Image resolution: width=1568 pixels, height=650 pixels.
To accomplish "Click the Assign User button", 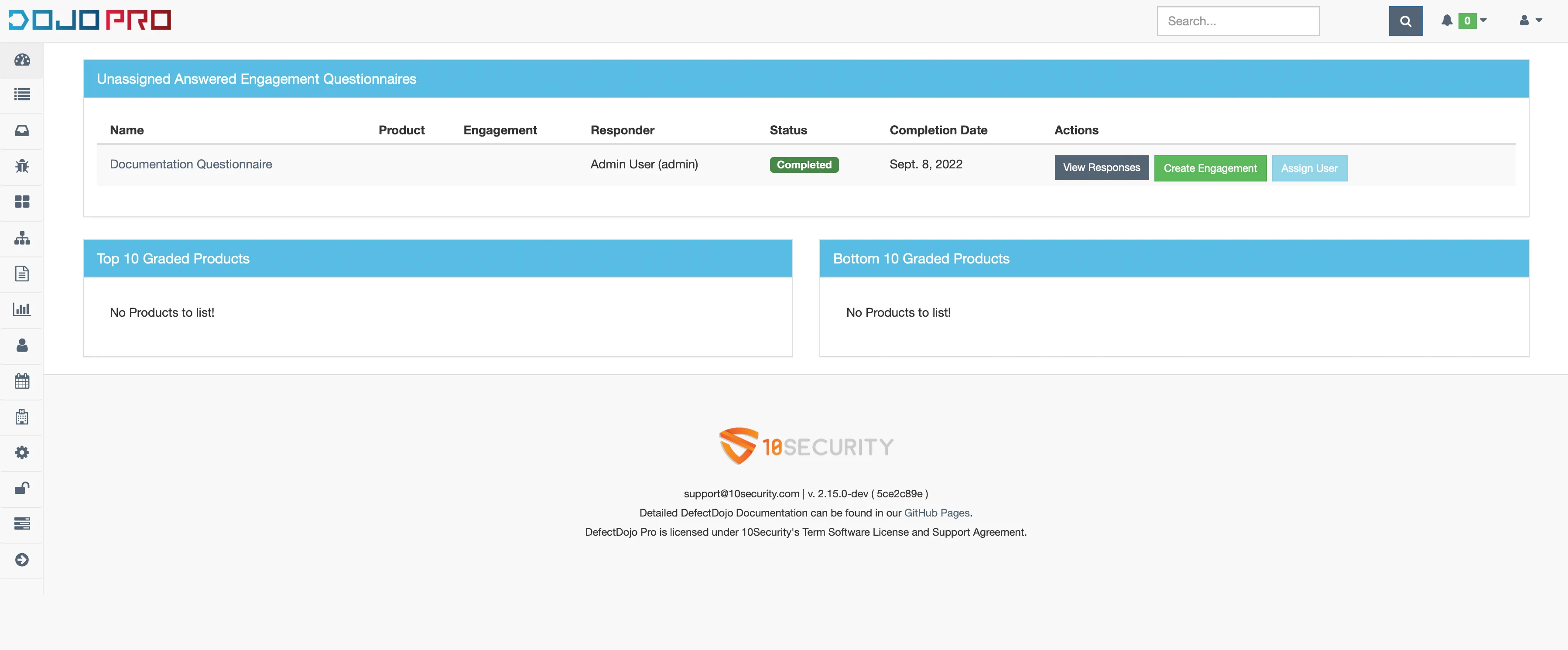I will pos(1309,168).
